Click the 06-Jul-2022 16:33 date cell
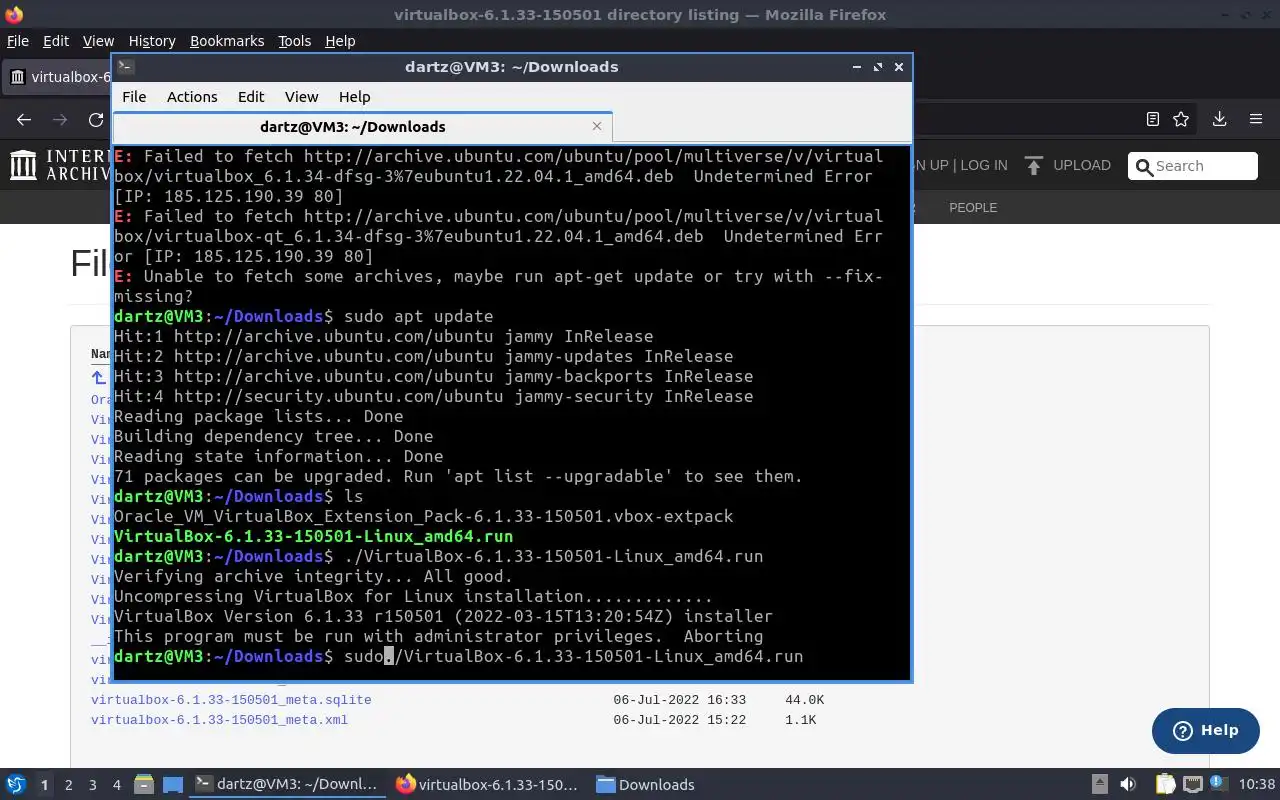This screenshot has width=1280, height=800. pos(679,700)
